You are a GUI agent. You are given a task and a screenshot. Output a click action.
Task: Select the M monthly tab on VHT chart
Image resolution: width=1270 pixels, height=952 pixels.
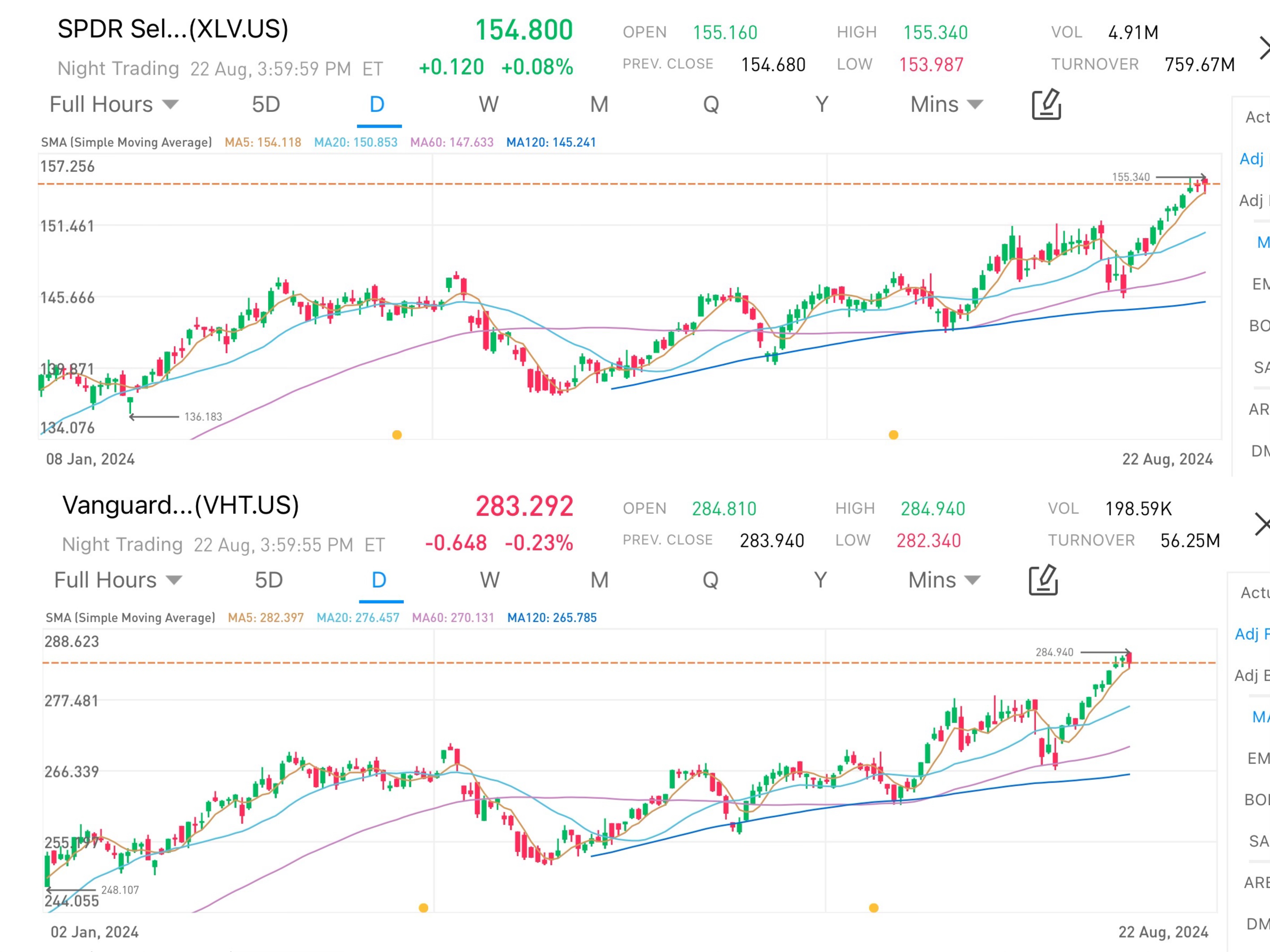[x=599, y=580]
